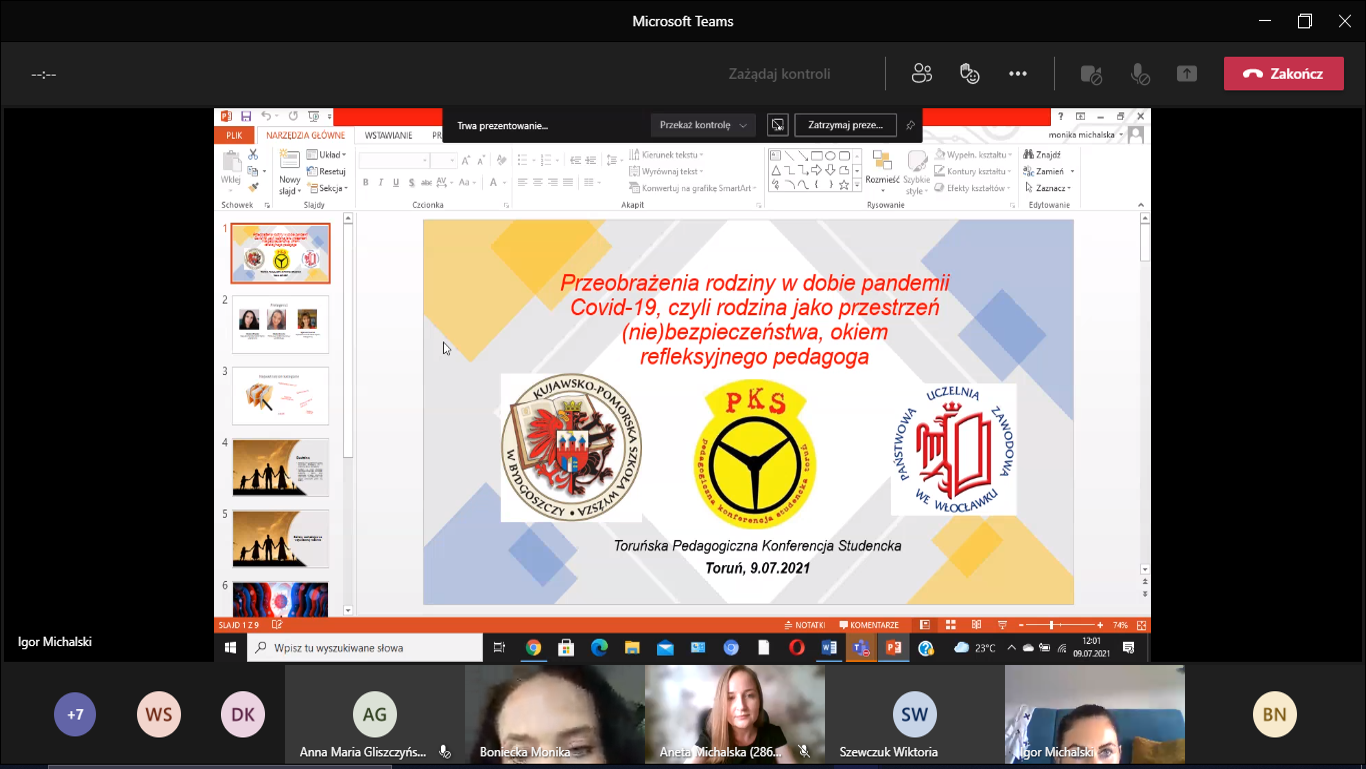Click the zoom in plus on status bar
Screen dimensions: 1366x769
pyautogui.click(x=1100, y=625)
